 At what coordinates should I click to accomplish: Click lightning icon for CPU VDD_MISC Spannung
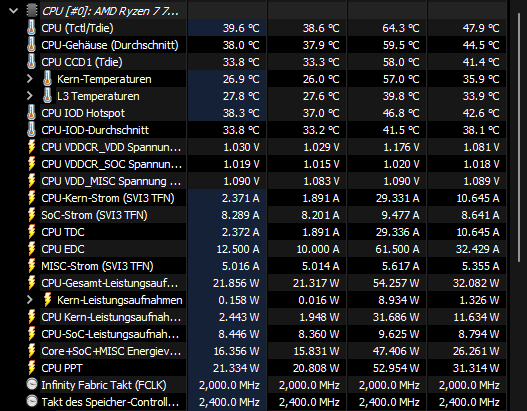tap(31, 181)
